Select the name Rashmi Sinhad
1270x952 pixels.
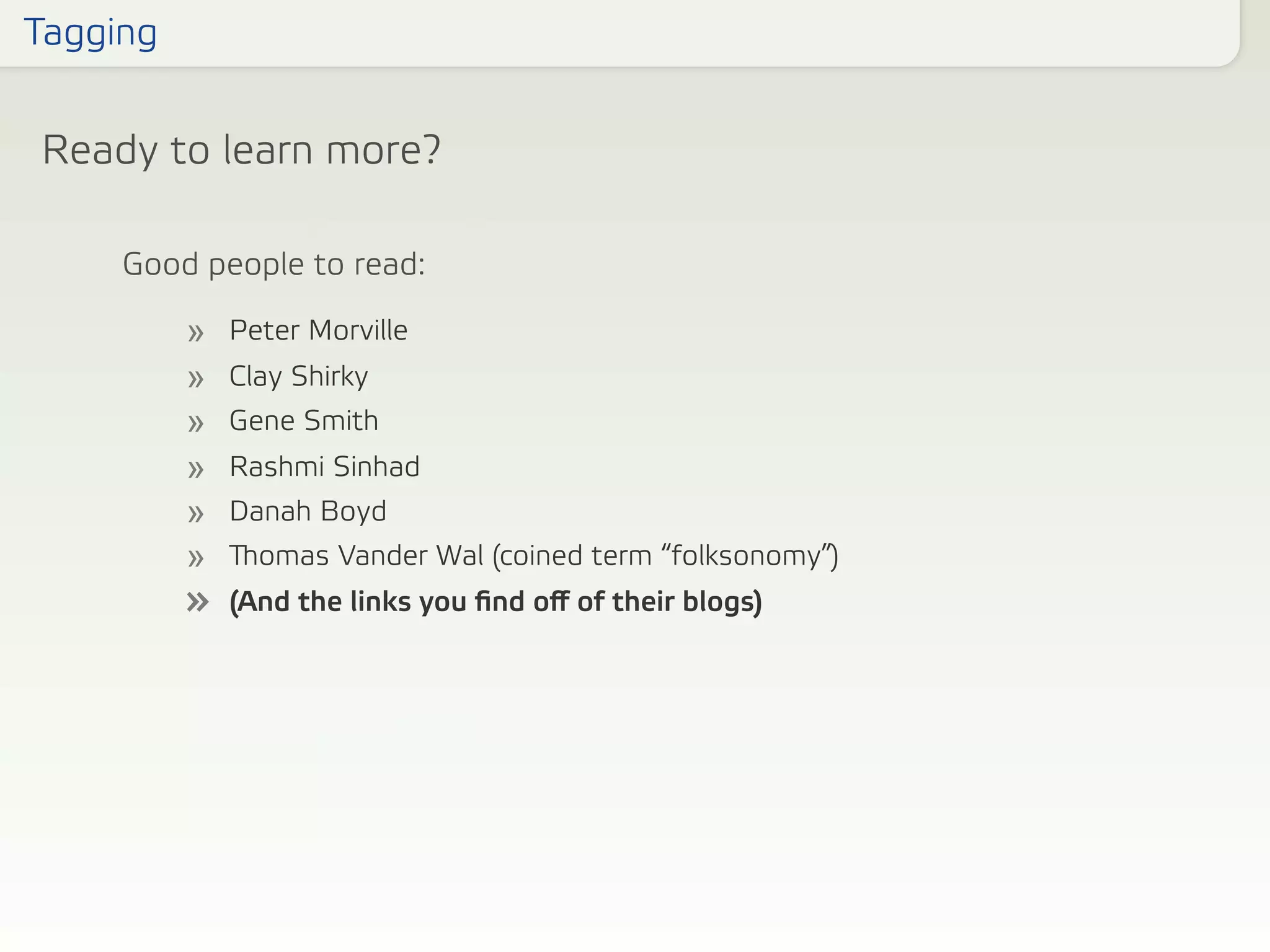(325, 467)
